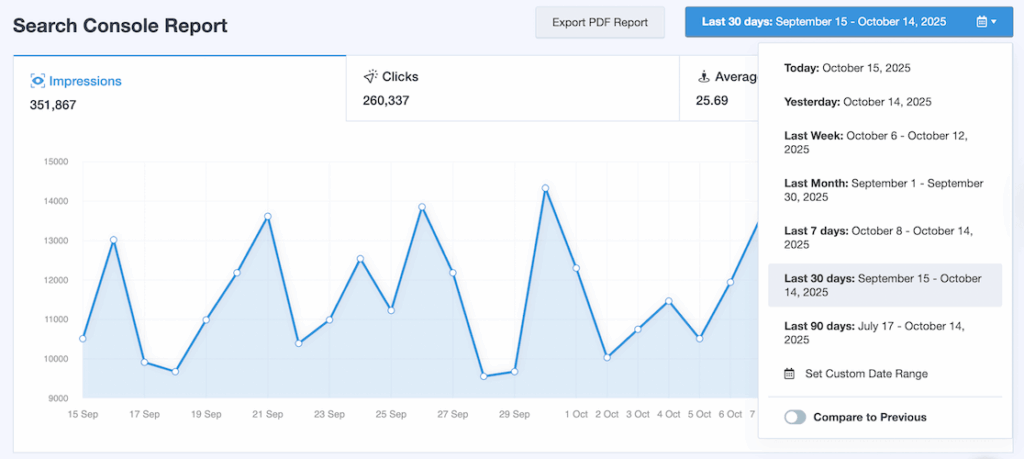The width and height of the screenshot is (1024, 459).
Task: Choose Last Month date range option
Action: 884,190
